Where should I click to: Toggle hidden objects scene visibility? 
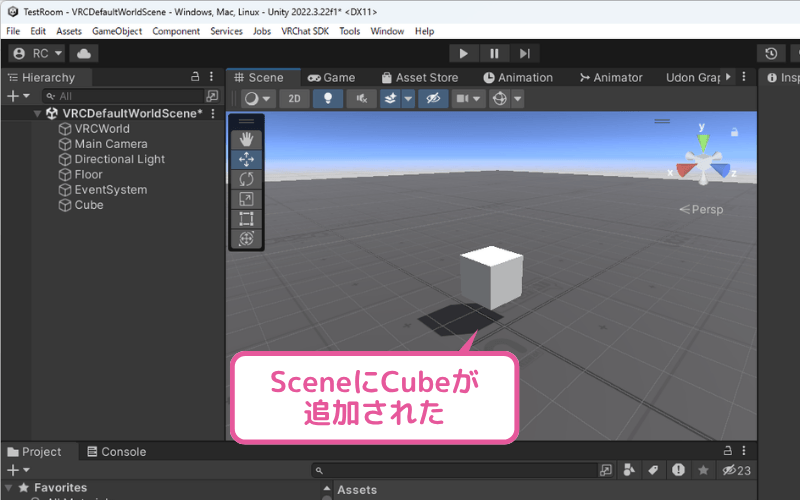tap(433, 99)
